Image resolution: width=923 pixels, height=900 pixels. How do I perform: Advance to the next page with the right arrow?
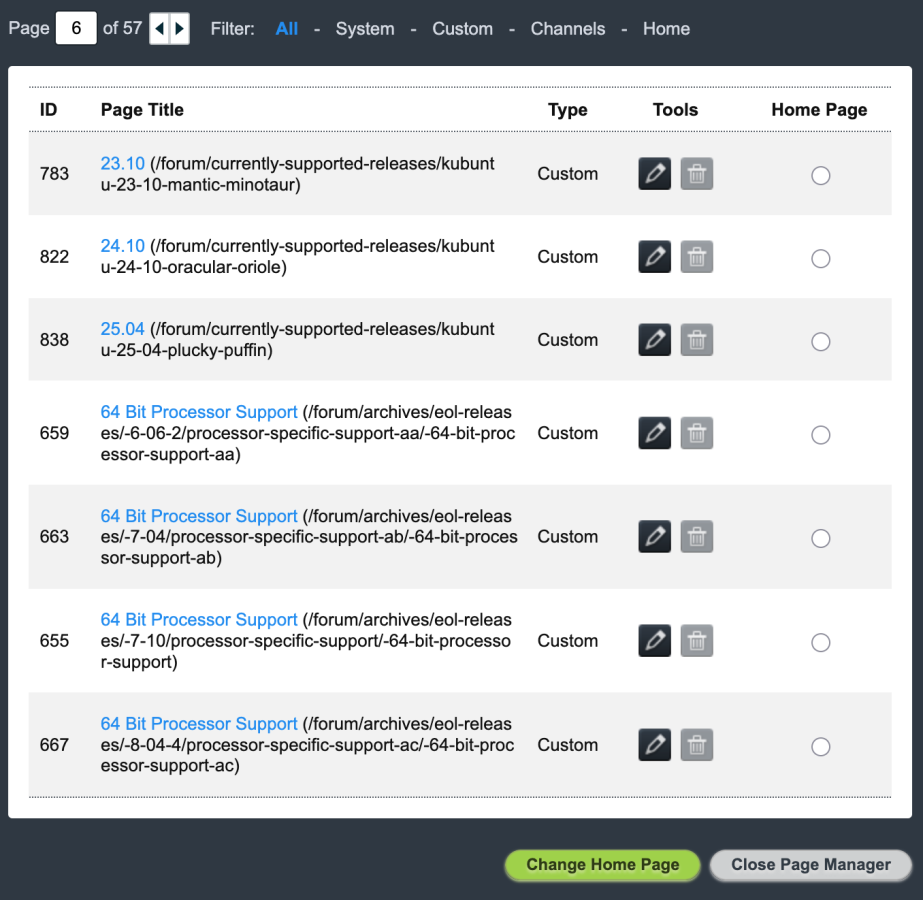(180, 28)
